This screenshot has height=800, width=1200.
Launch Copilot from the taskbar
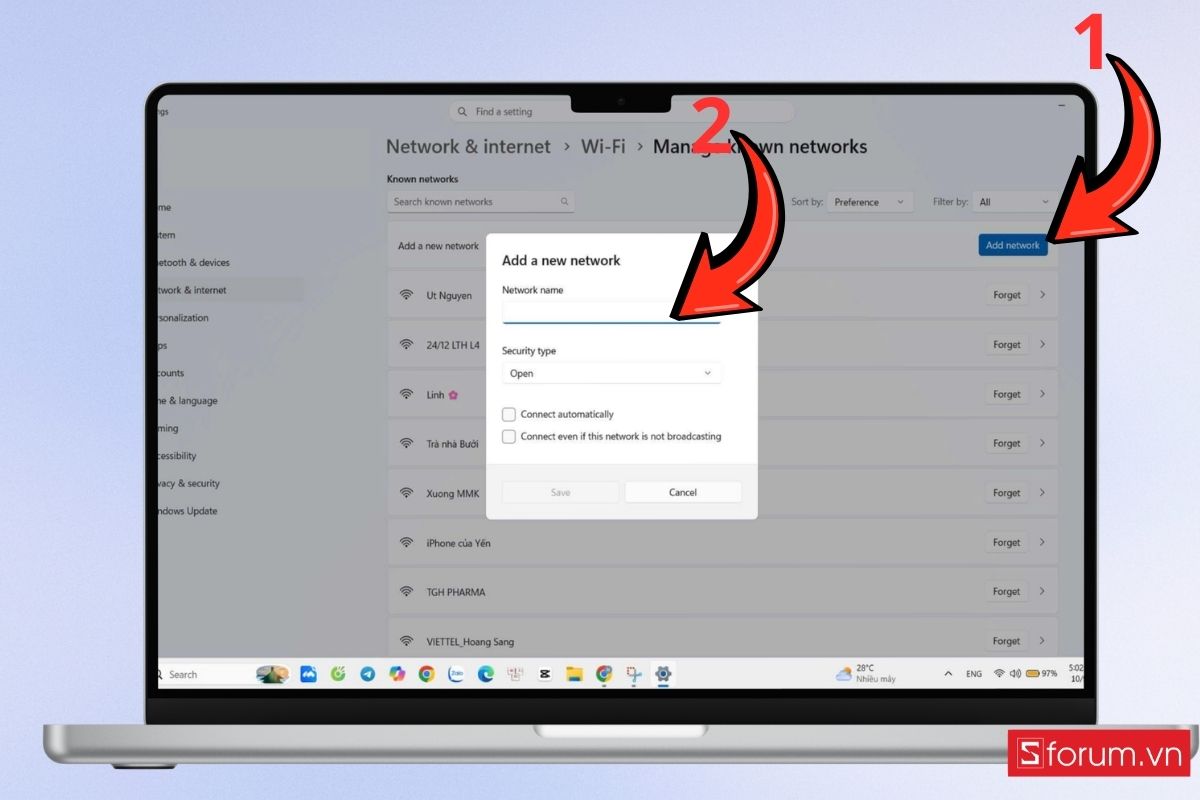[x=397, y=674]
